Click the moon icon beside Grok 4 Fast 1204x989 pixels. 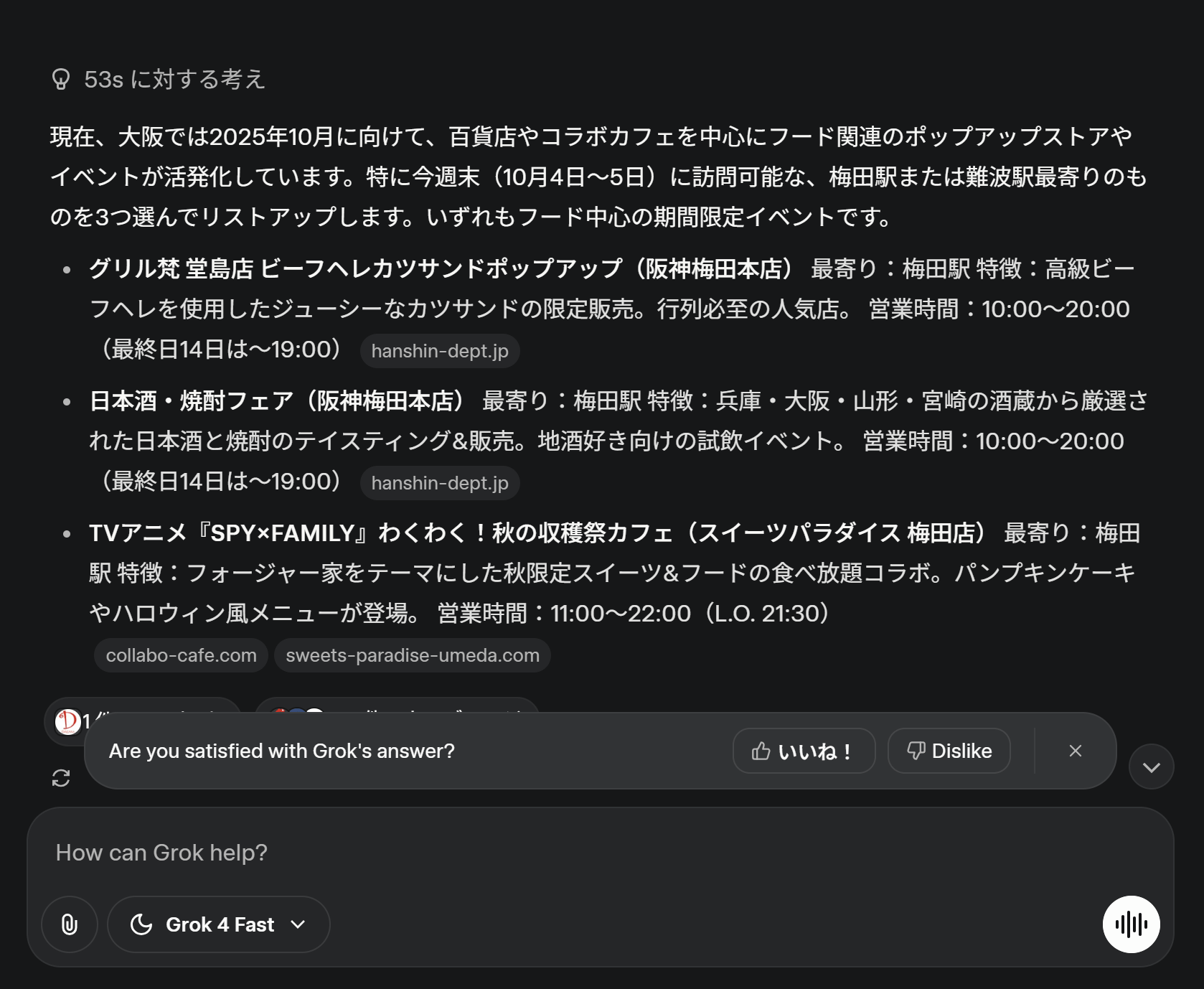141,924
